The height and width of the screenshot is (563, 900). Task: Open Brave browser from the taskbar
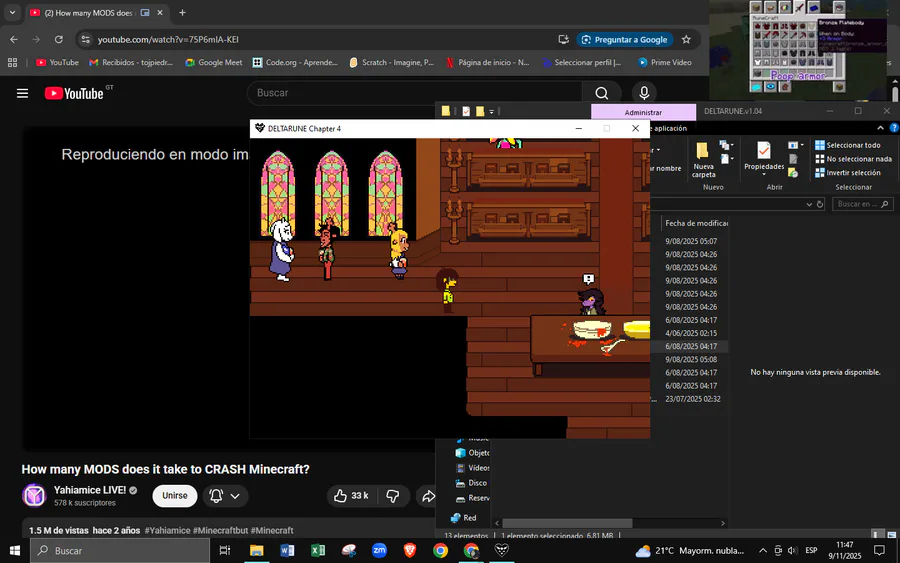[410, 550]
